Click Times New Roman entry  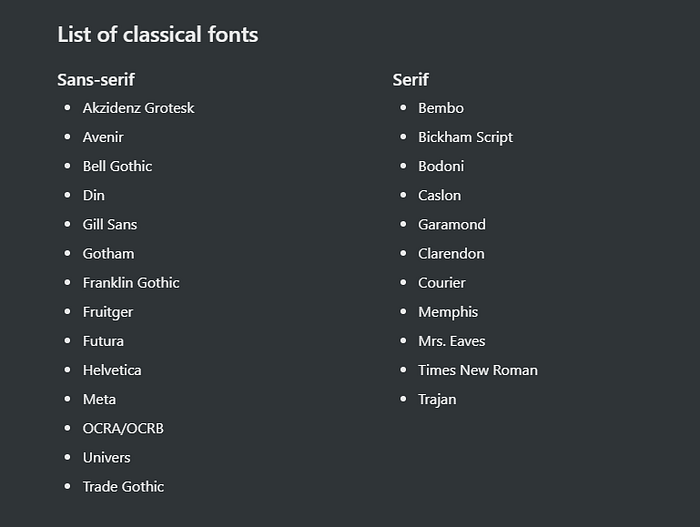tap(478, 370)
